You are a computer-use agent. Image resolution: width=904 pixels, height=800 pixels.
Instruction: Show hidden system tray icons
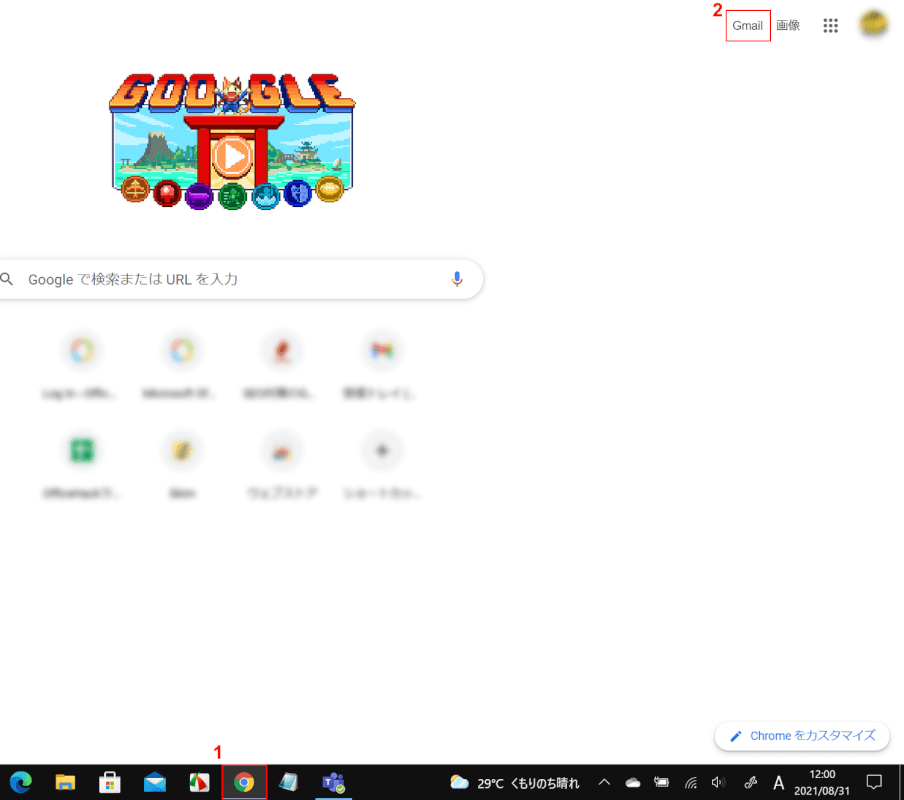click(604, 782)
